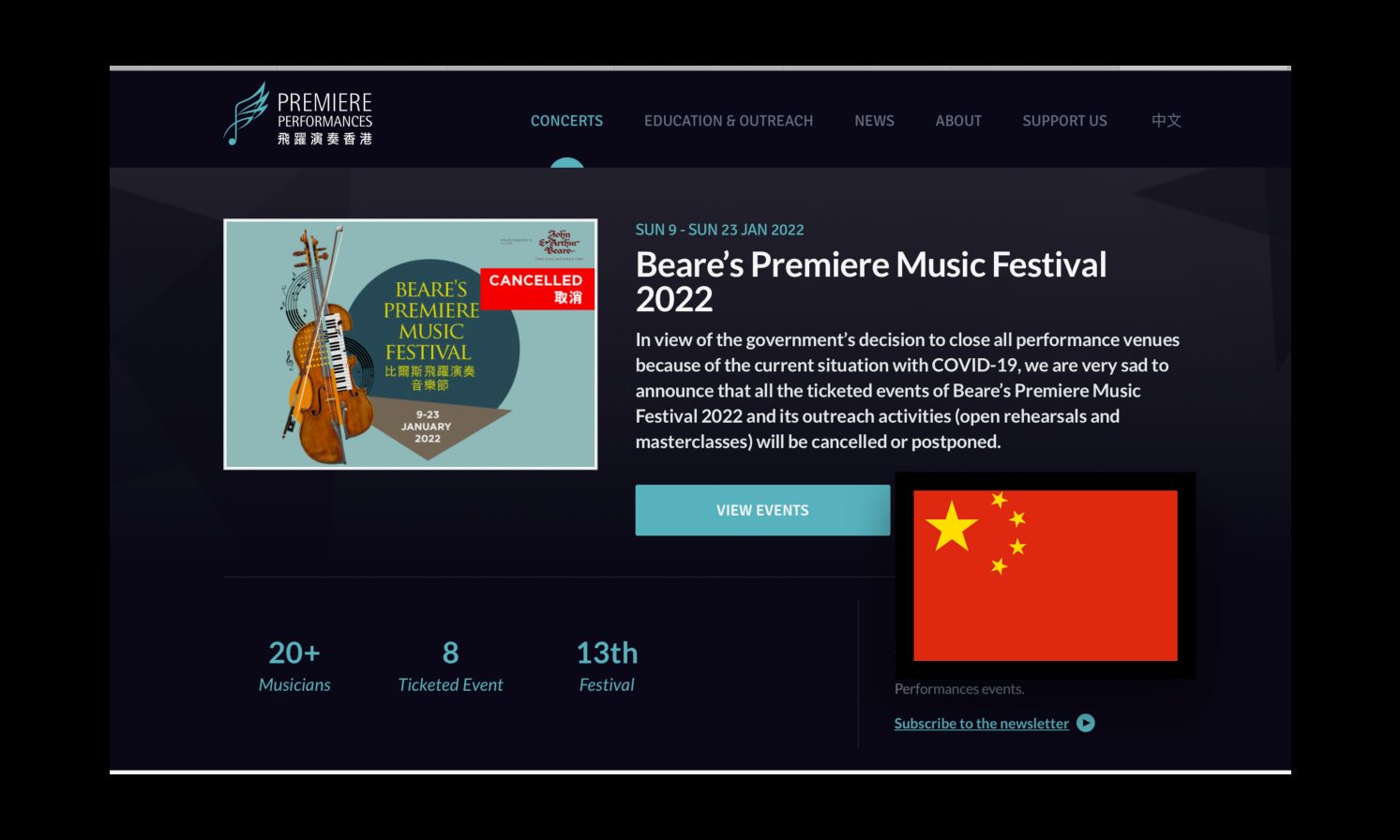Go to the News page
1400x840 pixels.
(x=874, y=121)
